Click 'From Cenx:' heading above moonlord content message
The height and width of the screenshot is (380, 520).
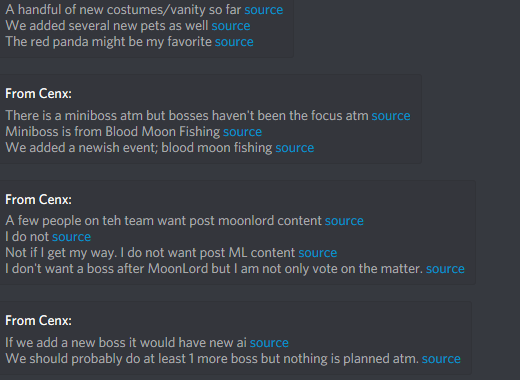[x=38, y=200]
